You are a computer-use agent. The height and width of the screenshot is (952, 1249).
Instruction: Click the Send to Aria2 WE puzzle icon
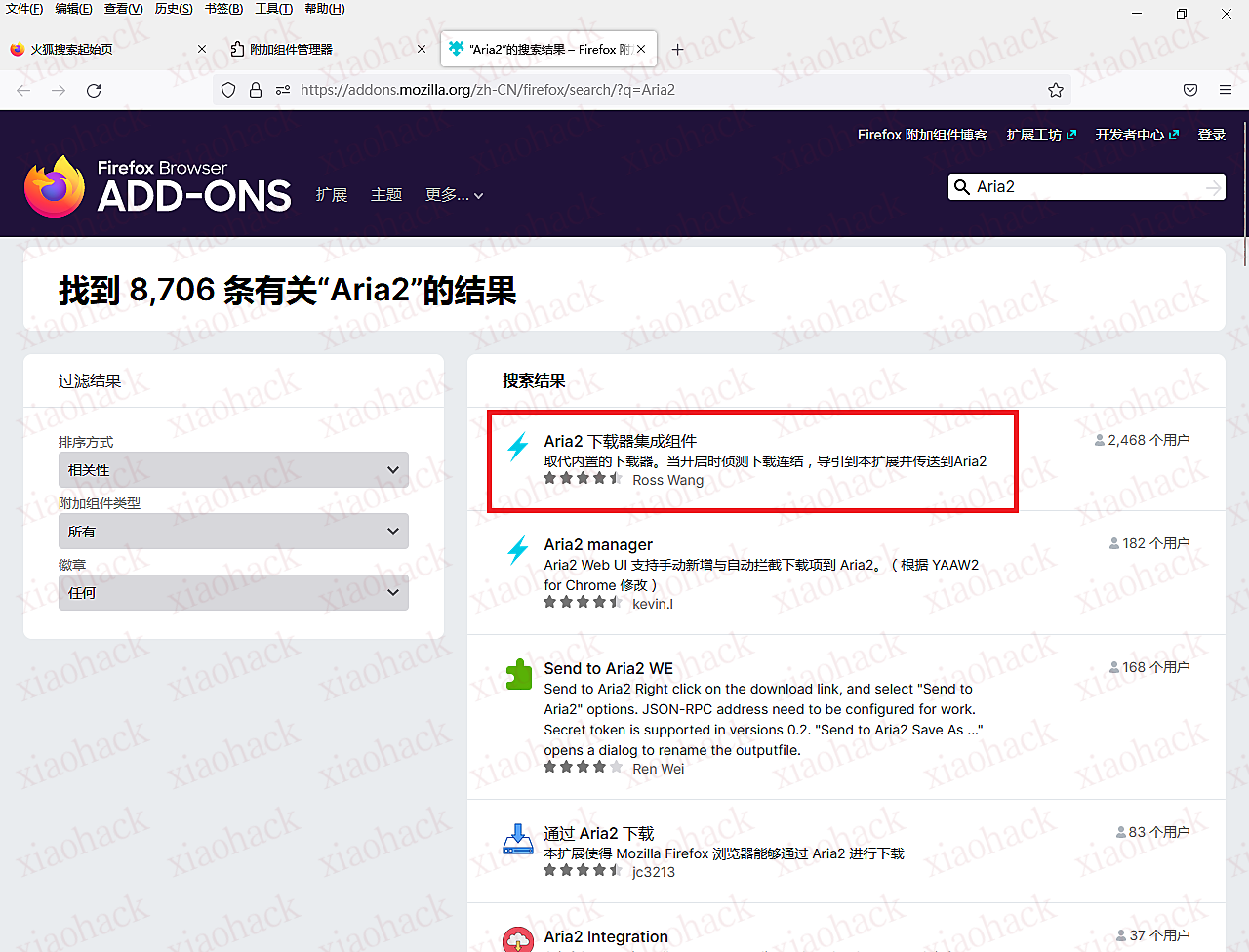518,674
